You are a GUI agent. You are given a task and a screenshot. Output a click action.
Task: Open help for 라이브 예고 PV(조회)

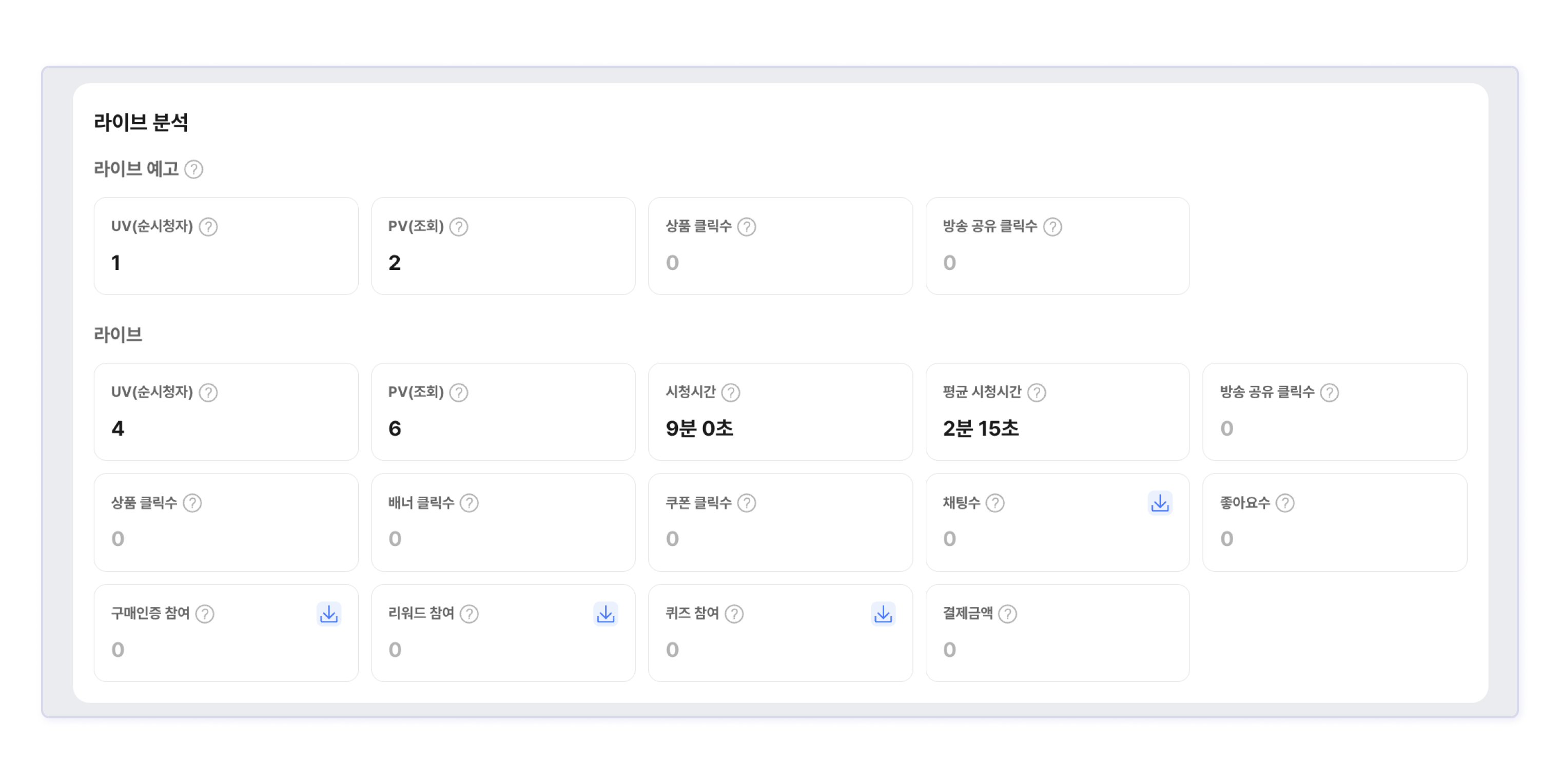(x=458, y=226)
